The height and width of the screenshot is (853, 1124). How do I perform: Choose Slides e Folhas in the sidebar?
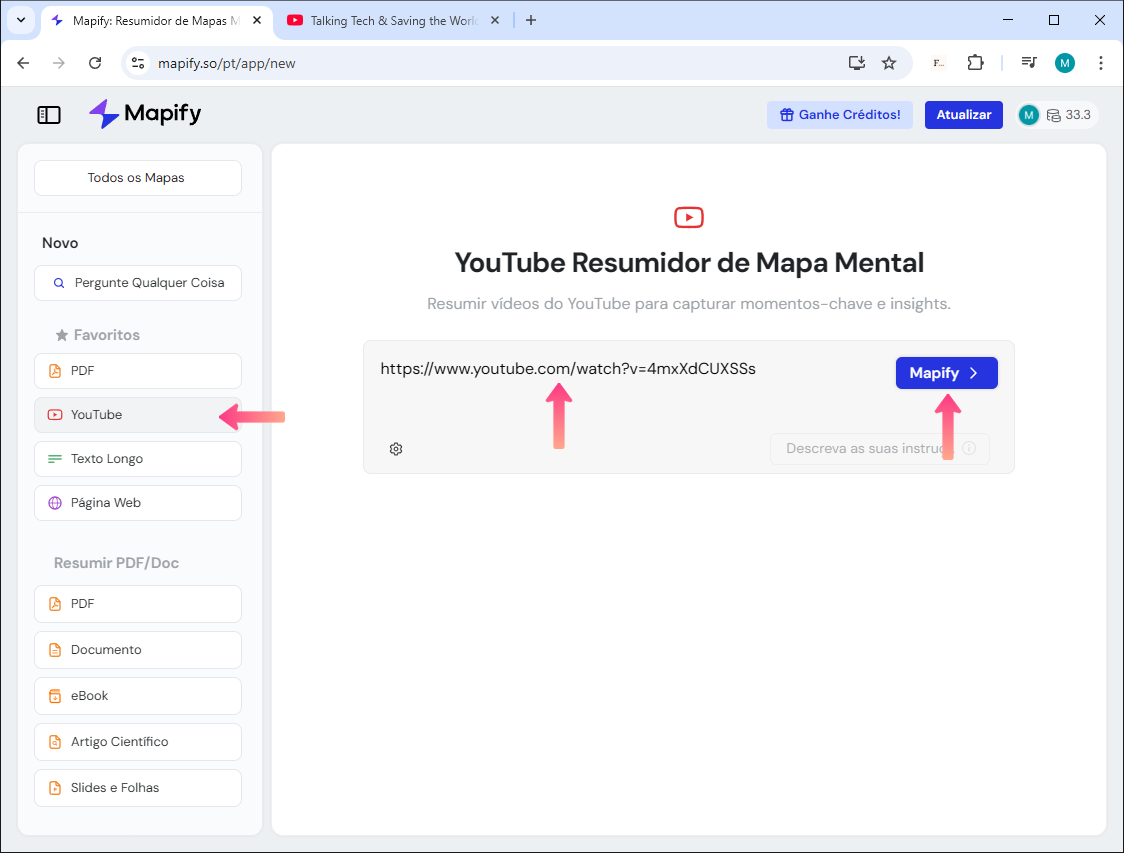coord(138,788)
